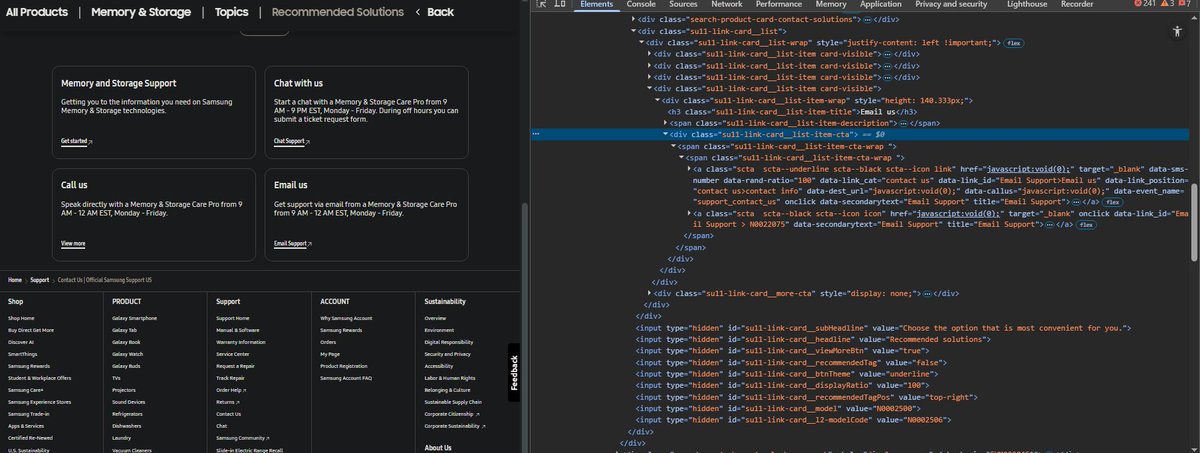Screen dimensions: 1200x453
Task: Click the Home breadcrumb link
Action: pyautogui.click(x=15, y=280)
